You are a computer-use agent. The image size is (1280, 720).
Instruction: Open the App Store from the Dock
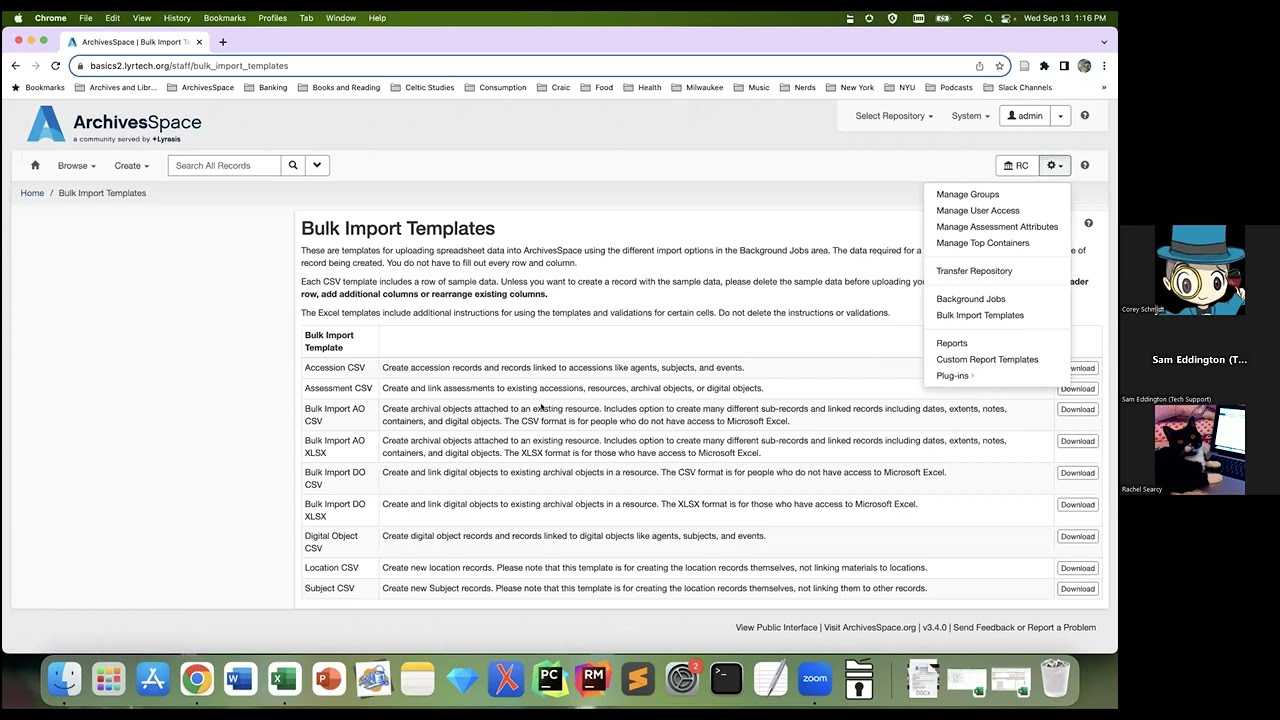[x=153, y=679]
